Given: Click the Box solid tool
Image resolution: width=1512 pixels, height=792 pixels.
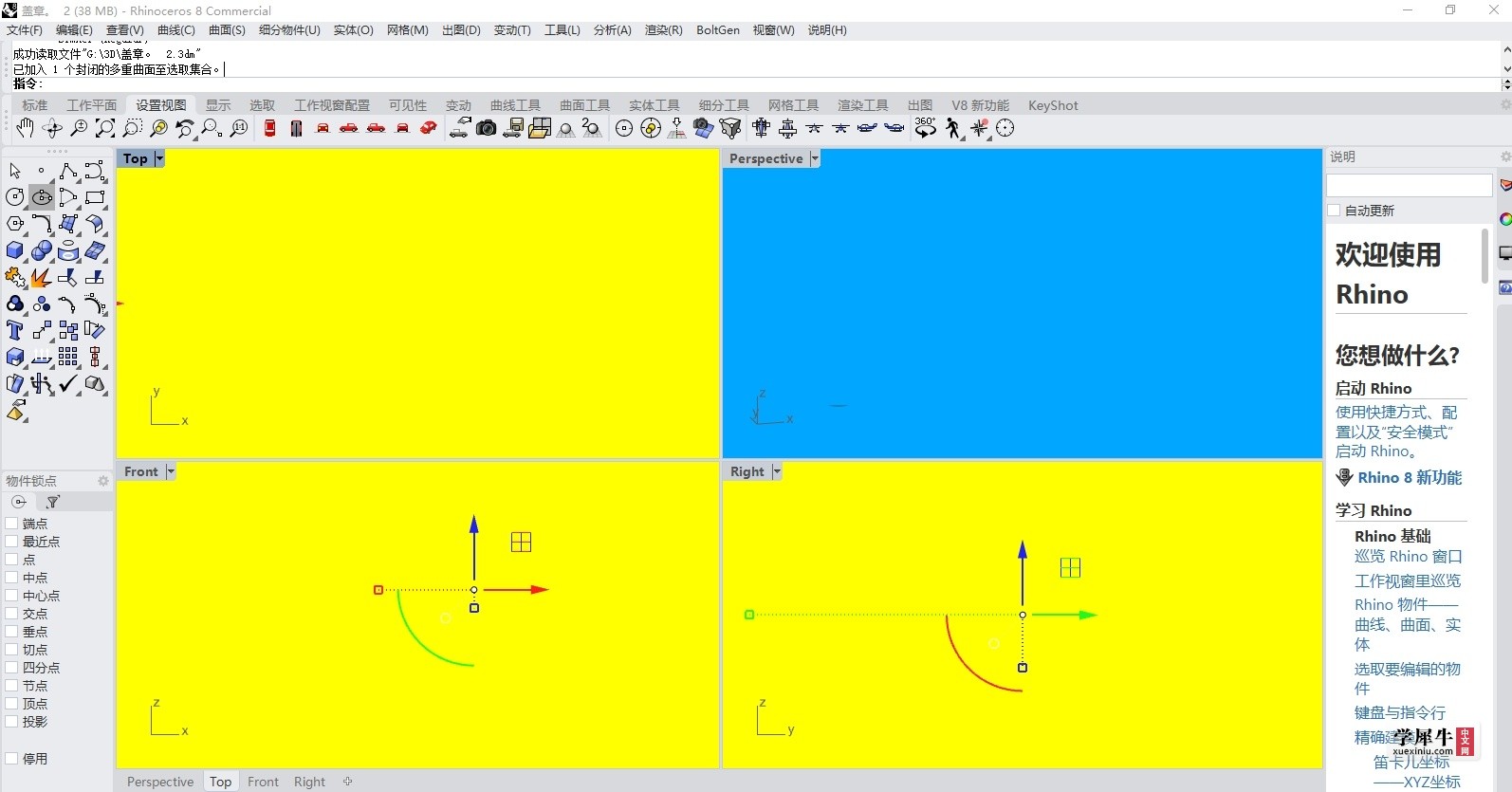Looking at the screenshot, I should point(15,250).
